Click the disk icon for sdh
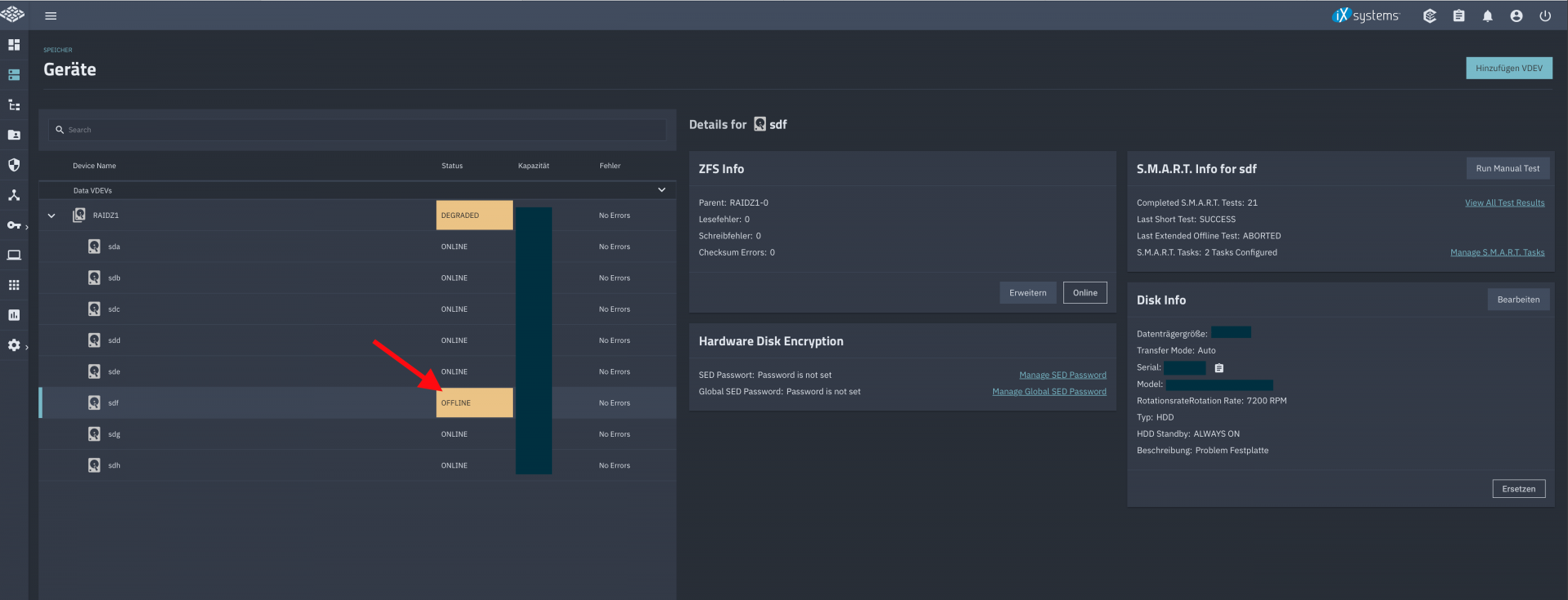This screenshot has width=1568, height=600. pos(94,465)
